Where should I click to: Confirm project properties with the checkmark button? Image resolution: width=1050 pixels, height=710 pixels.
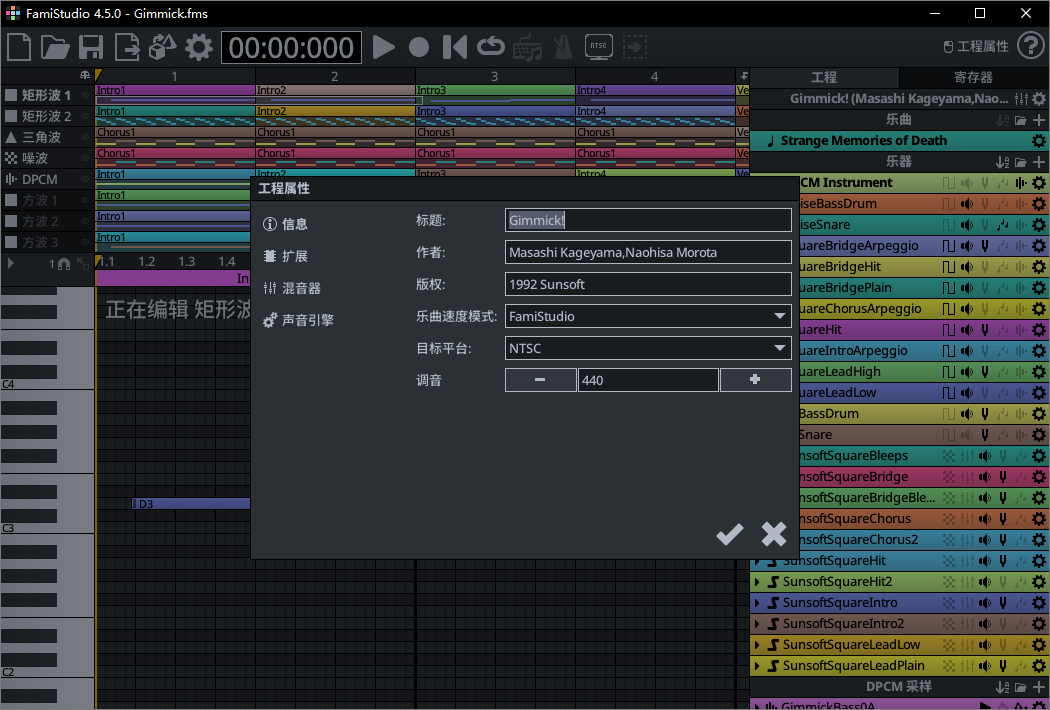click(x=729, y=534)
